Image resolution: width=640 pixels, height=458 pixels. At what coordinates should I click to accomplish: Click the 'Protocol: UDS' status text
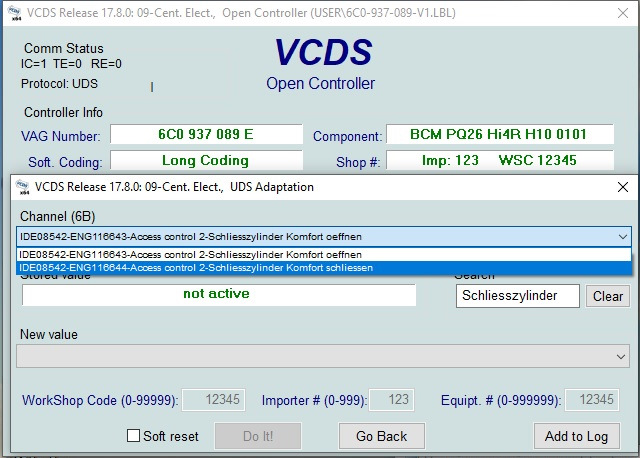[x=59, y=84]
